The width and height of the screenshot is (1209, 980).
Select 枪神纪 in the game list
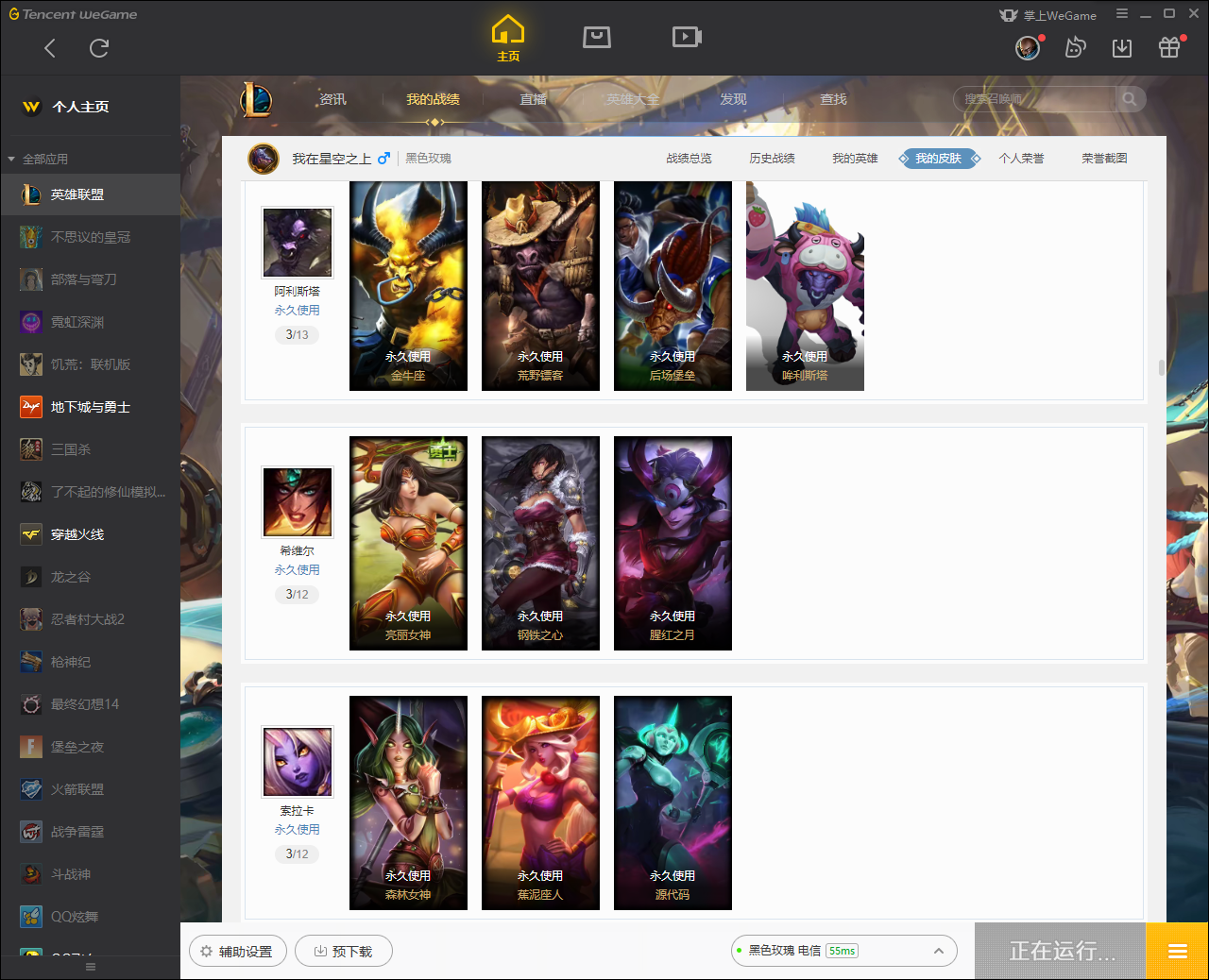click(x=90, y=662)
